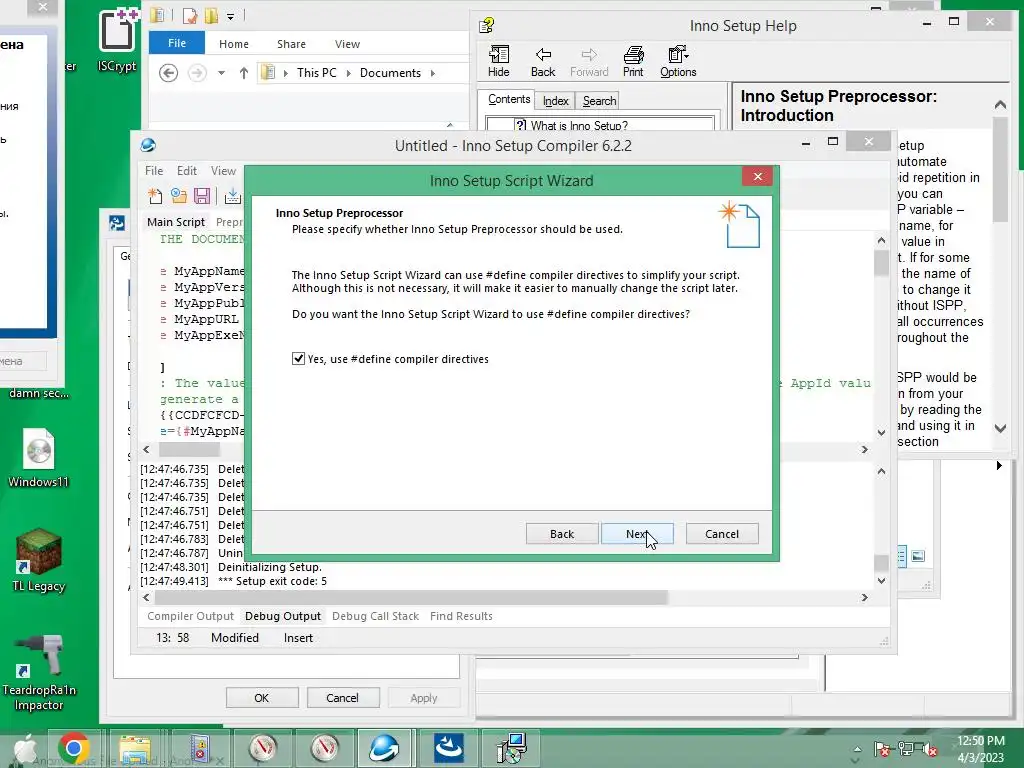Click the Inno Setup Compiler taskbar button
Screen dimensions: 1024x768
click(384, 748)
